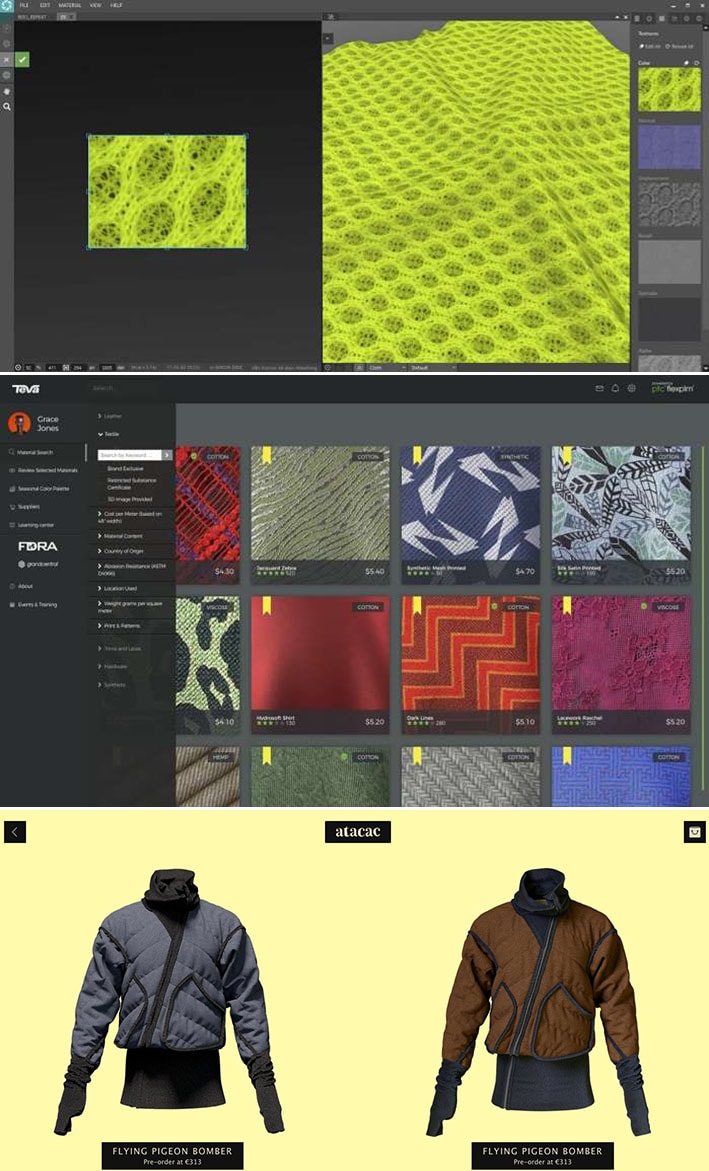Screen dimensions: 709x1171
Task: Open Seasonal Color Palette in sidebar
Action: click(x=40, y=488)
